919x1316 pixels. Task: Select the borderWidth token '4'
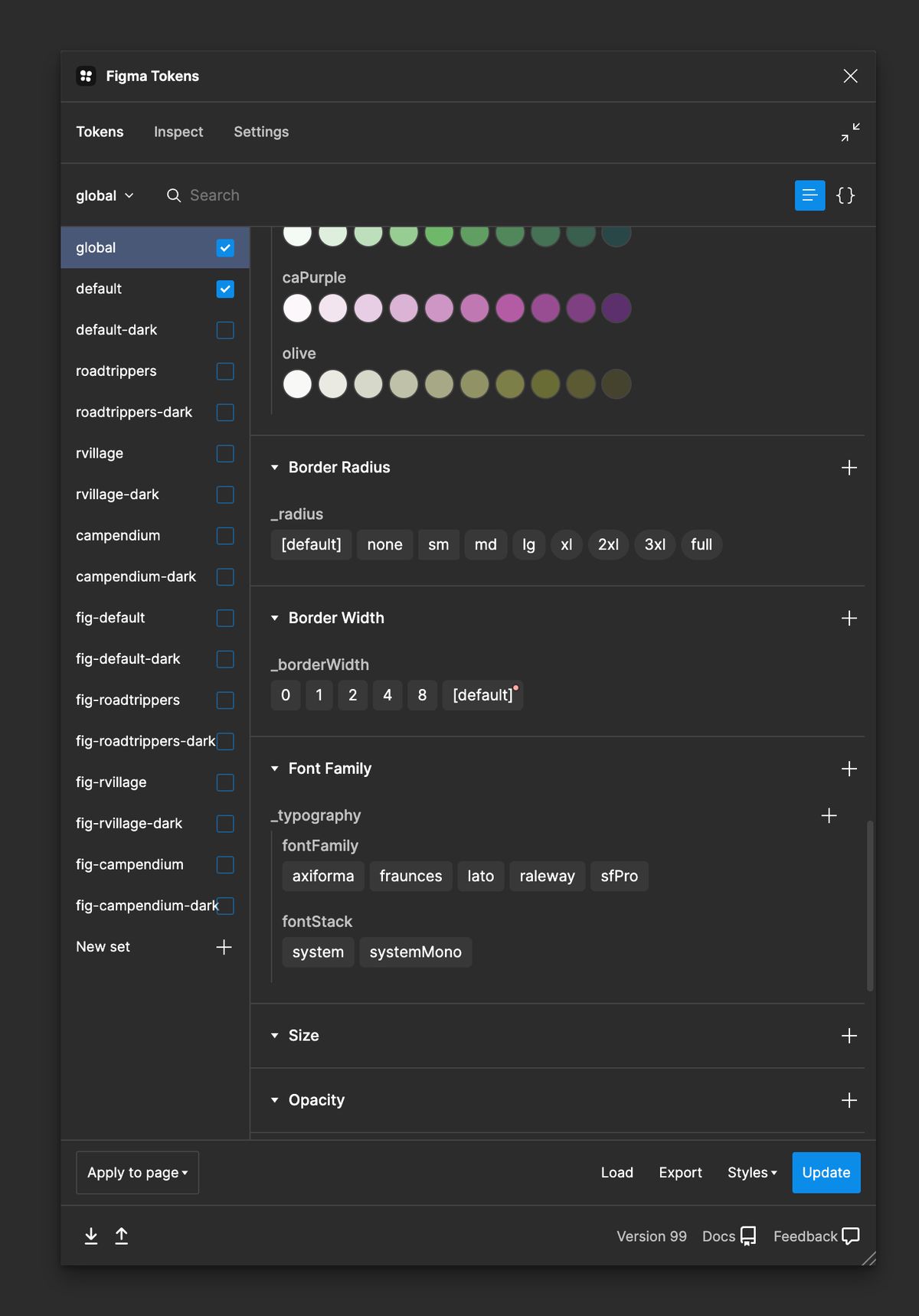click(388, 695)
